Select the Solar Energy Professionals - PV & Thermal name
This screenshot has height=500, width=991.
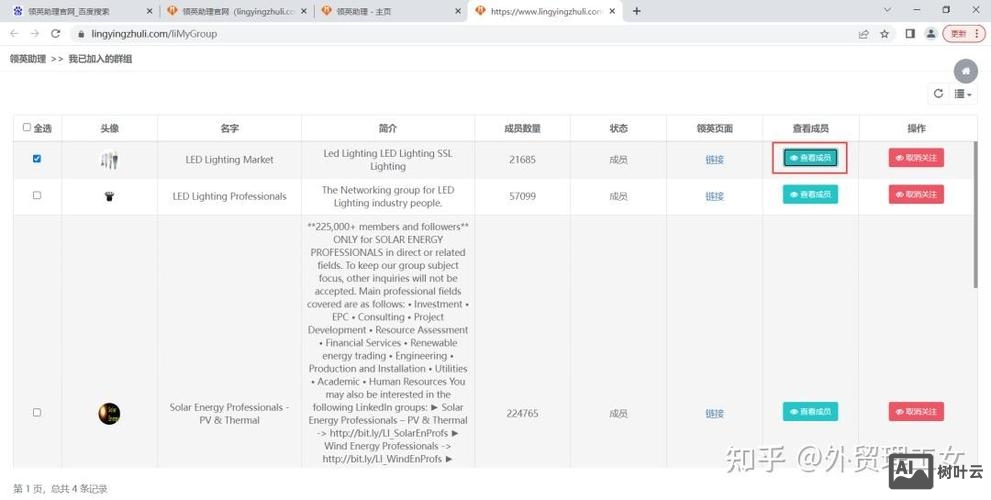click(229, 413)
